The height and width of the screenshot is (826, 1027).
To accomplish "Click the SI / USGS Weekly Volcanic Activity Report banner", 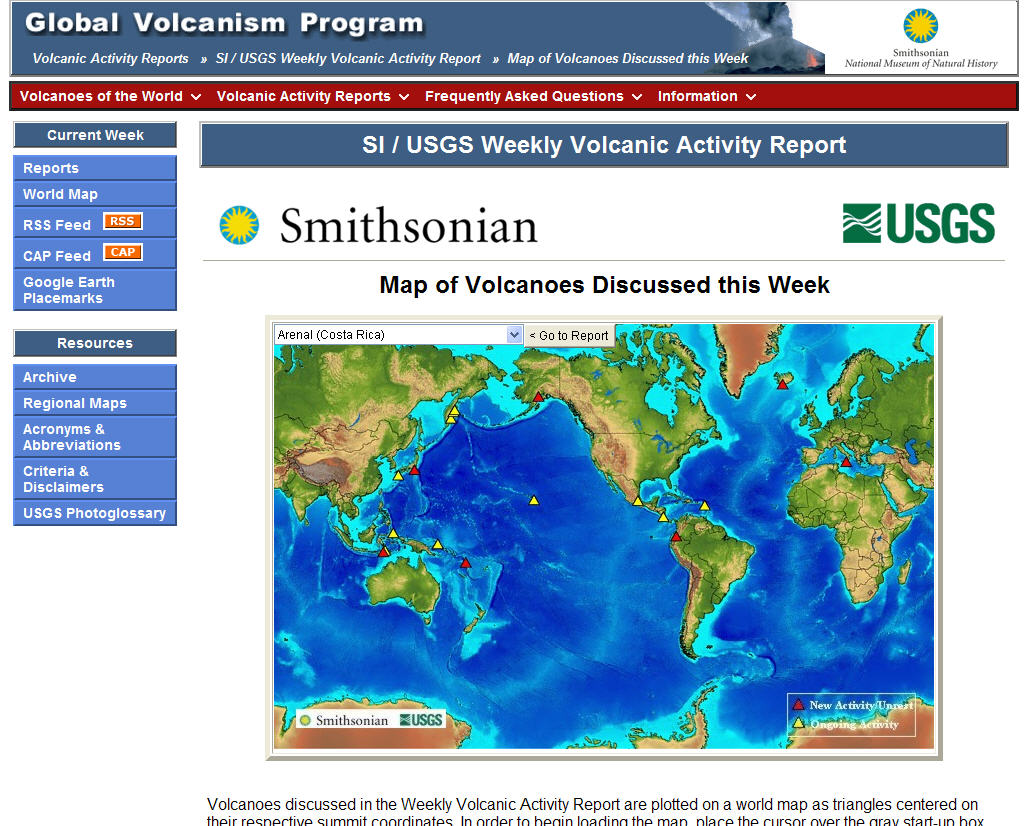I will (x=604, y=145).
